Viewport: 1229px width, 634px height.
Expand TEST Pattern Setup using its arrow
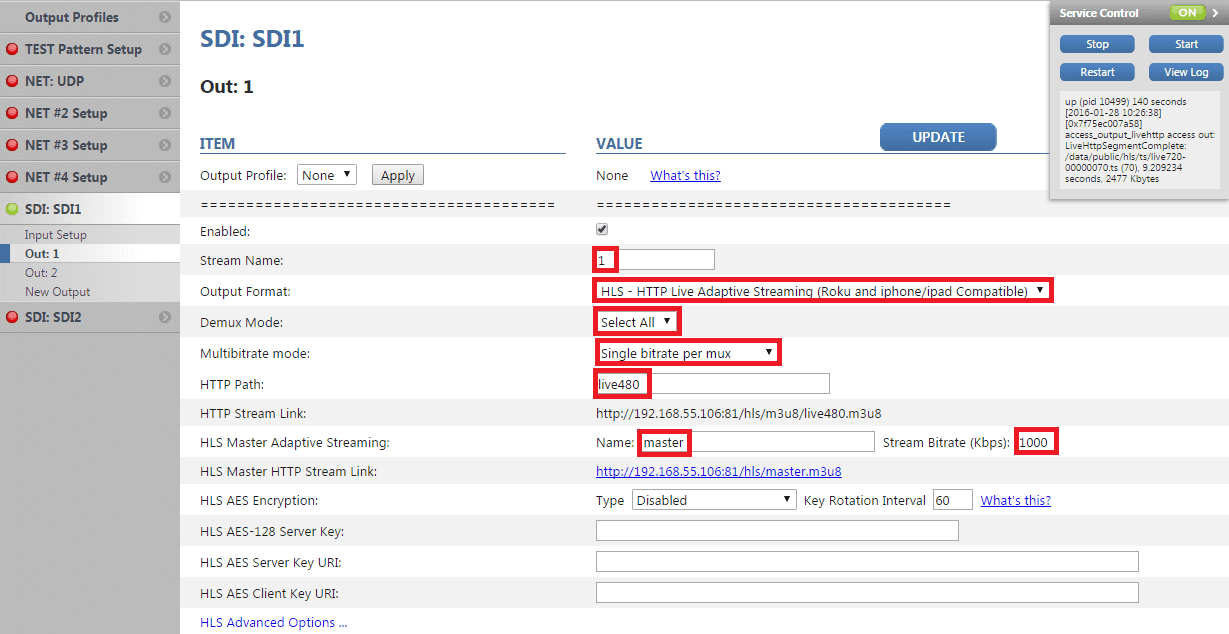(x=165, y=49)
